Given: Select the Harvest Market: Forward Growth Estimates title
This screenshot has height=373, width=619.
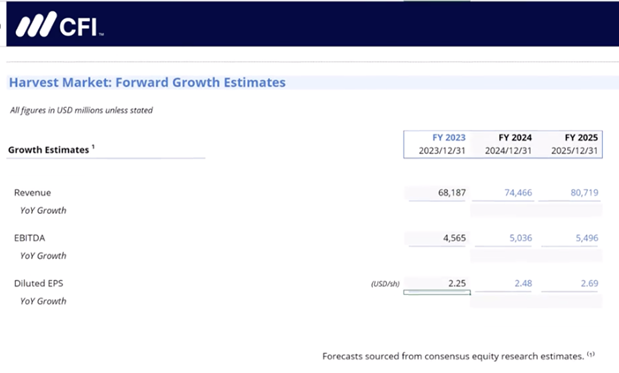Looking at the screenshot, I should tap(147, 82).
